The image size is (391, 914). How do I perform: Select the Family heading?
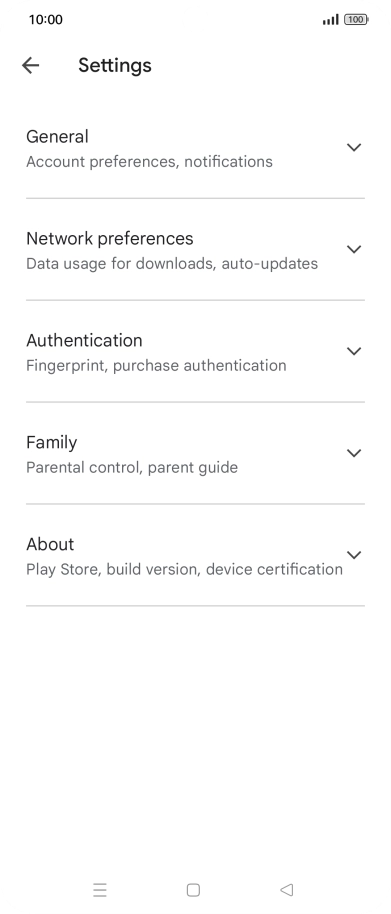pyautogui.click(x=51, y=442)
